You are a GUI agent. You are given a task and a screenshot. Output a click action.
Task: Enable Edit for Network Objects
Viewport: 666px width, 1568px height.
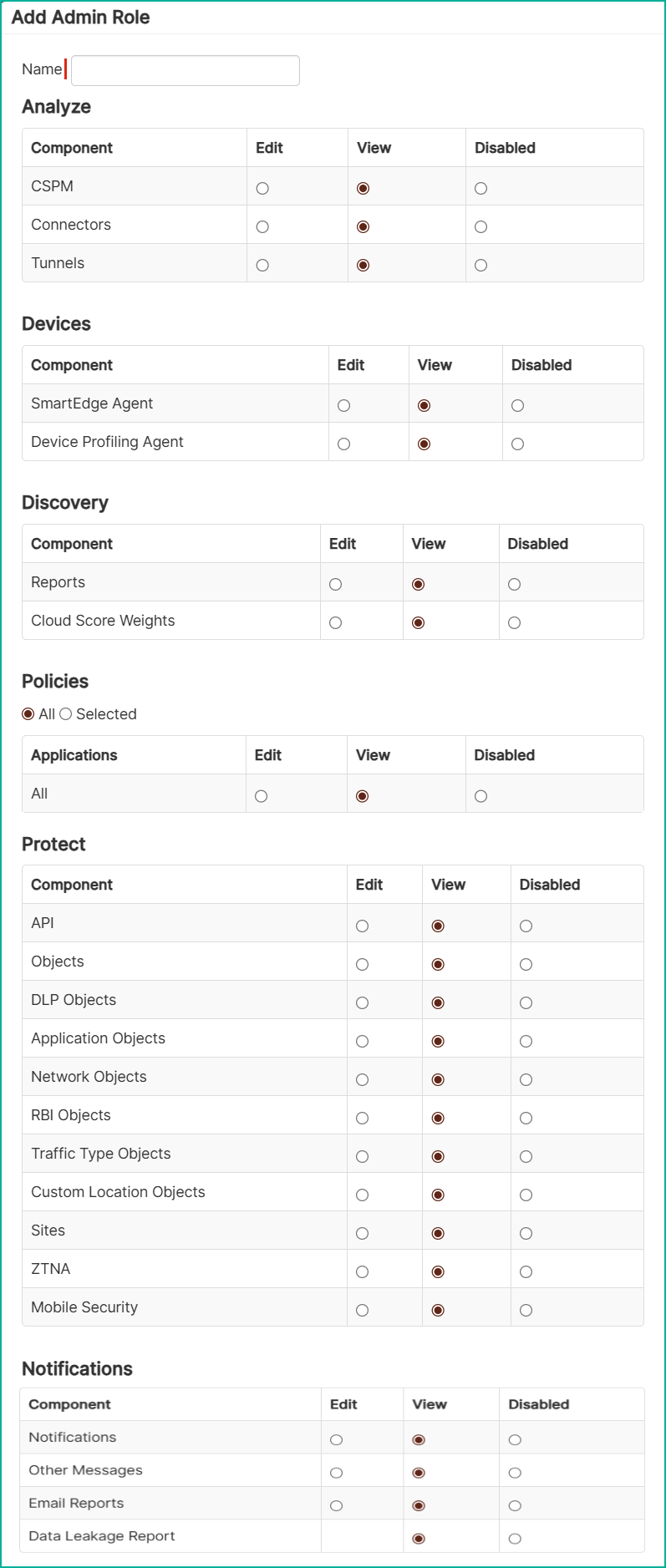click(362, 1080)
